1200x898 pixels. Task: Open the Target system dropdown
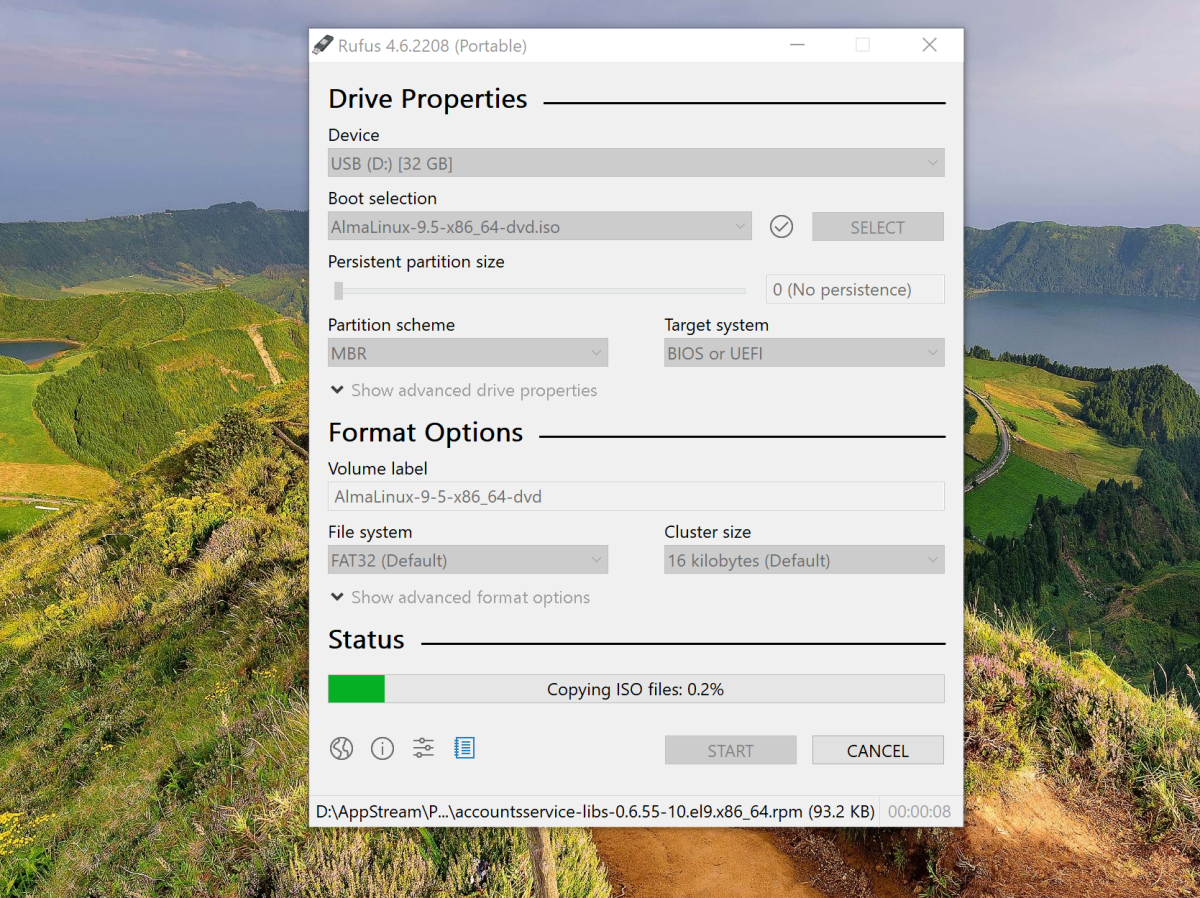[x=804, y=353]
